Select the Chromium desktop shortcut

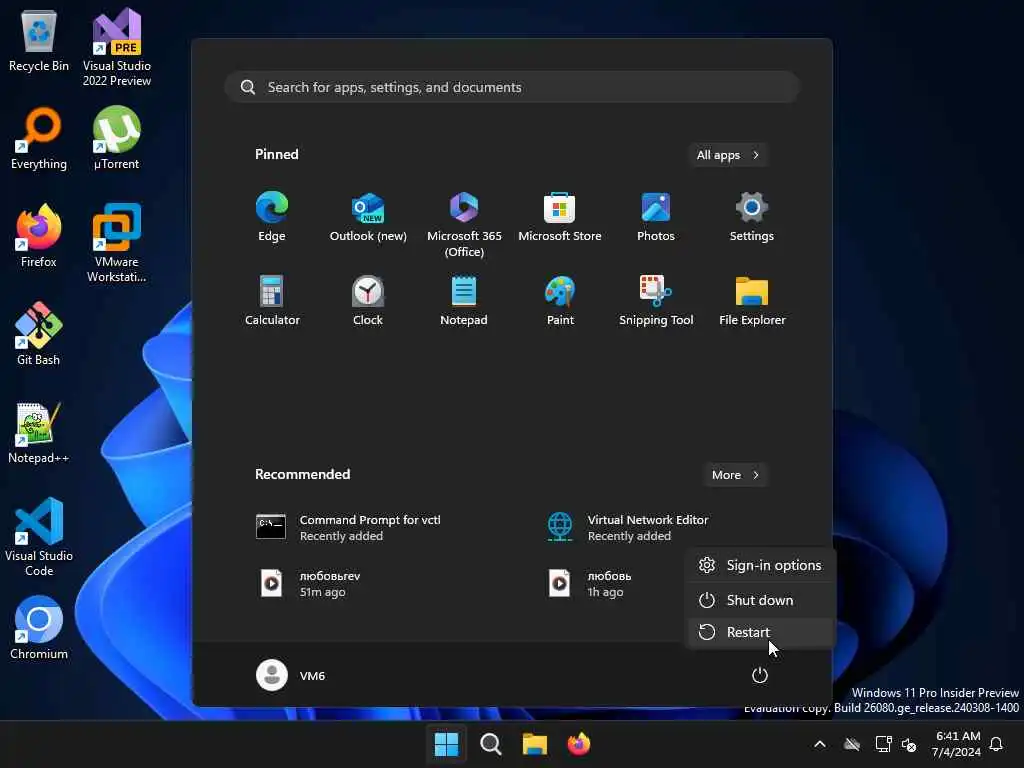[x=39, y=628]
